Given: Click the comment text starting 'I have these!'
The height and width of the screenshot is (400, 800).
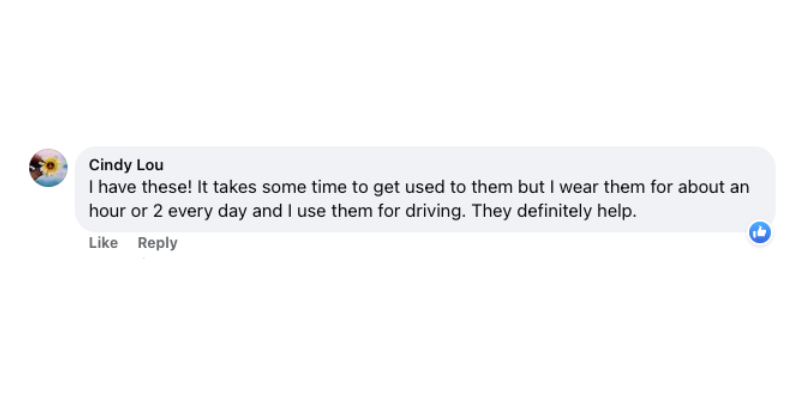Looking at the screenshot, I should [x=419, y=198].
